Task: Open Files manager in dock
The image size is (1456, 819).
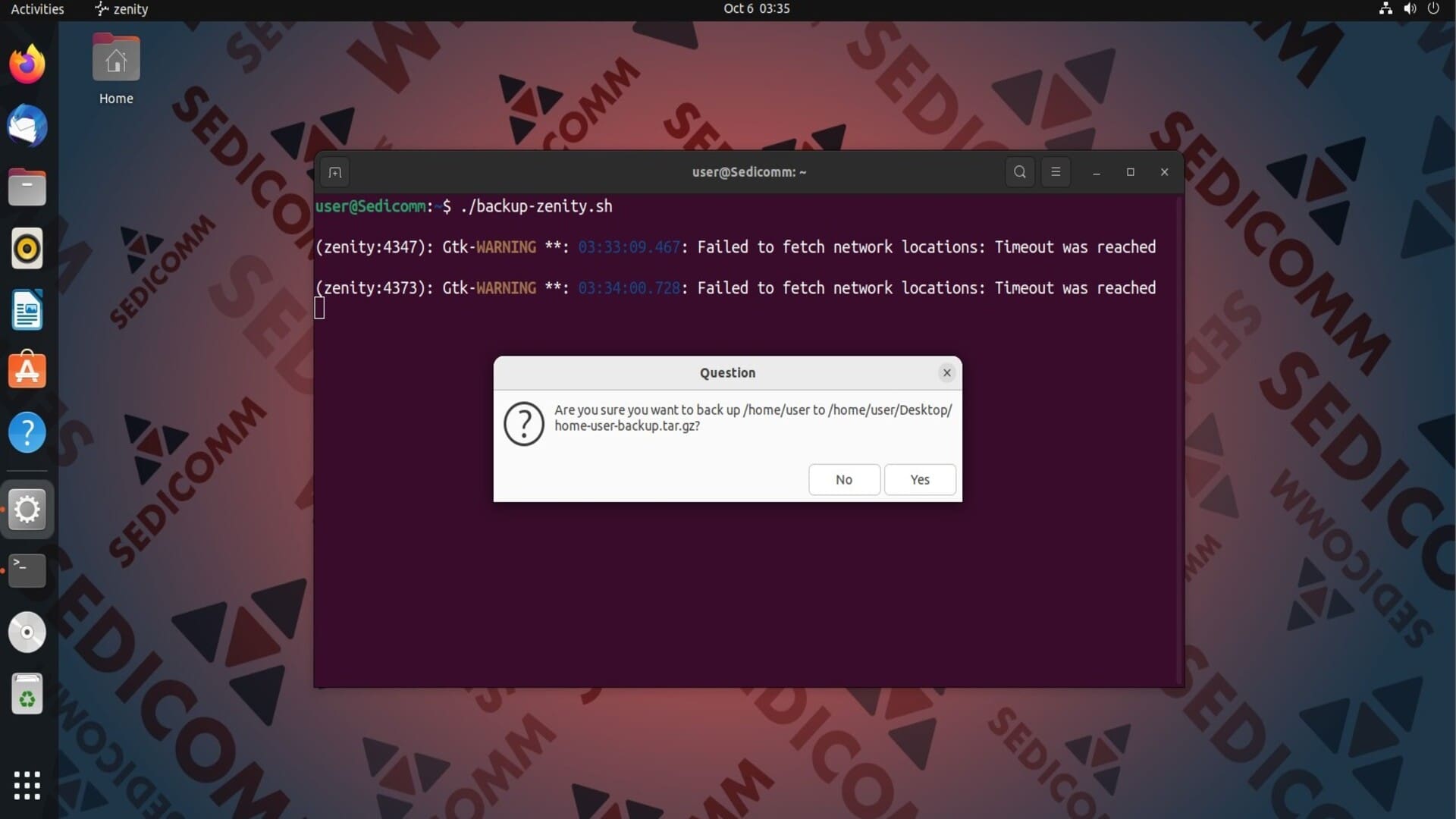Action: coord(27,187)
